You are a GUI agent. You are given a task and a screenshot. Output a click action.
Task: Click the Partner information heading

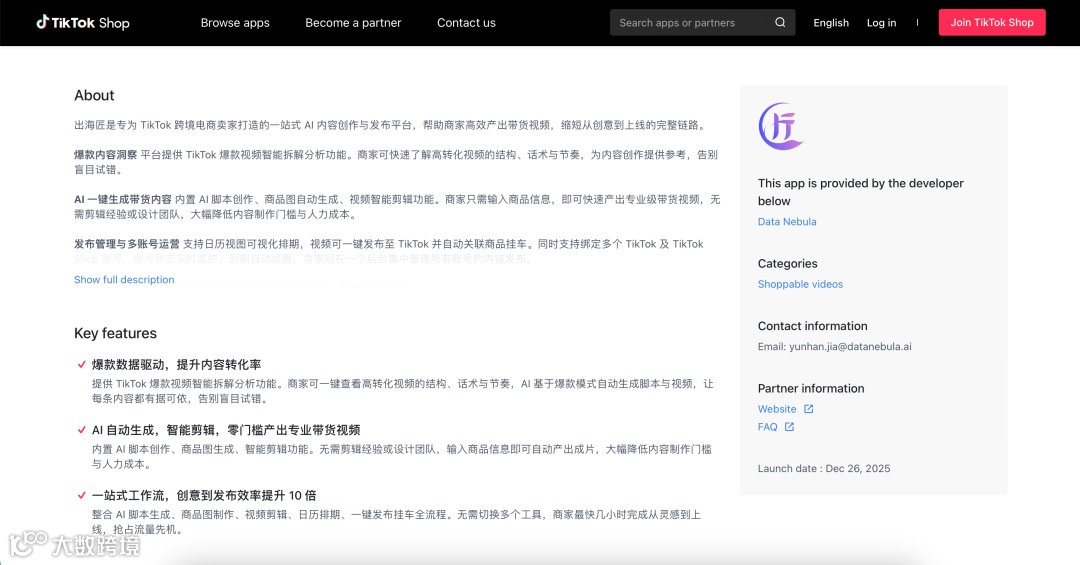point(811,389)
